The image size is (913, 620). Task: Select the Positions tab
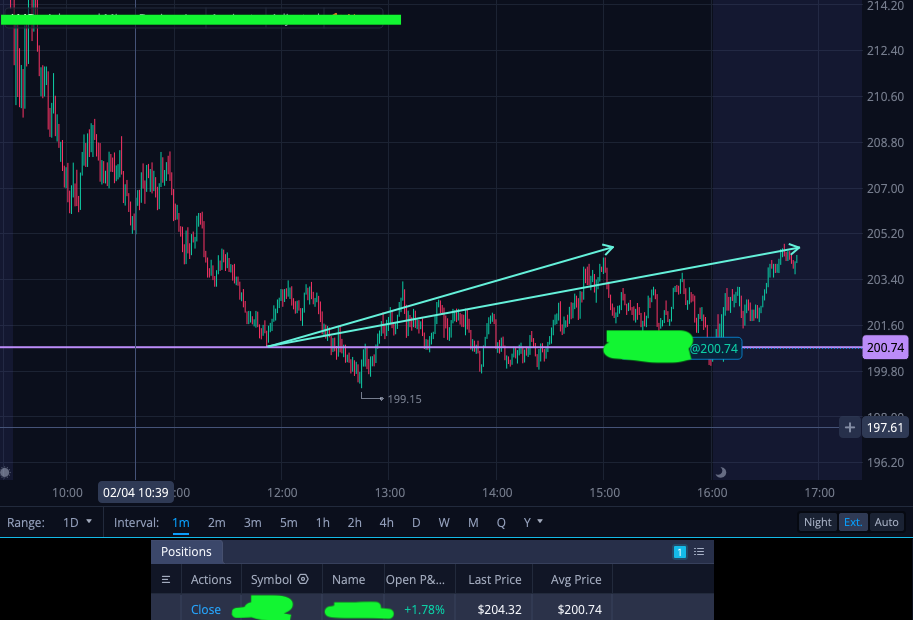186,551
